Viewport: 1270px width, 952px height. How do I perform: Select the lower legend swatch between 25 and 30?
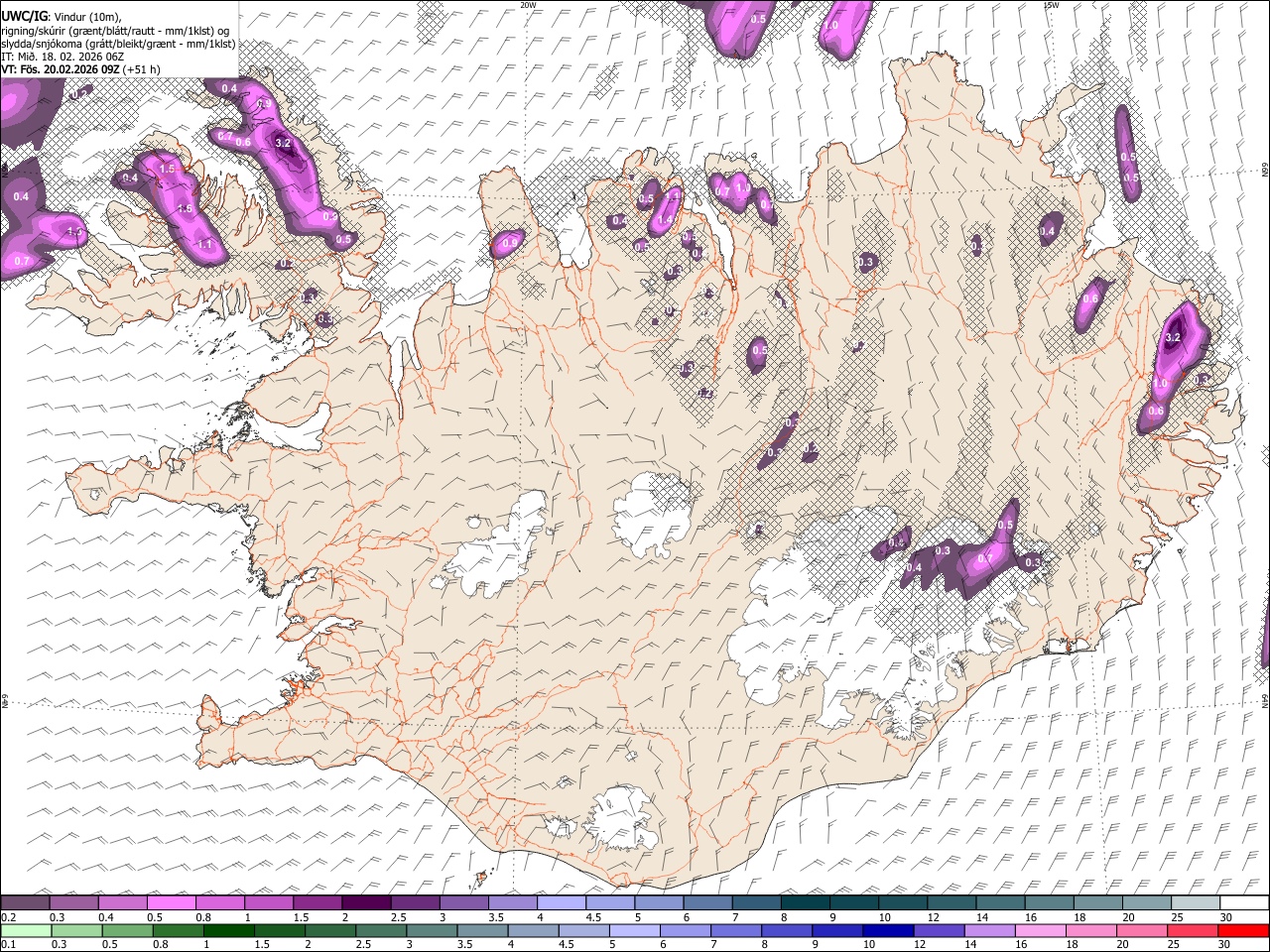[x=1192, y=930]
